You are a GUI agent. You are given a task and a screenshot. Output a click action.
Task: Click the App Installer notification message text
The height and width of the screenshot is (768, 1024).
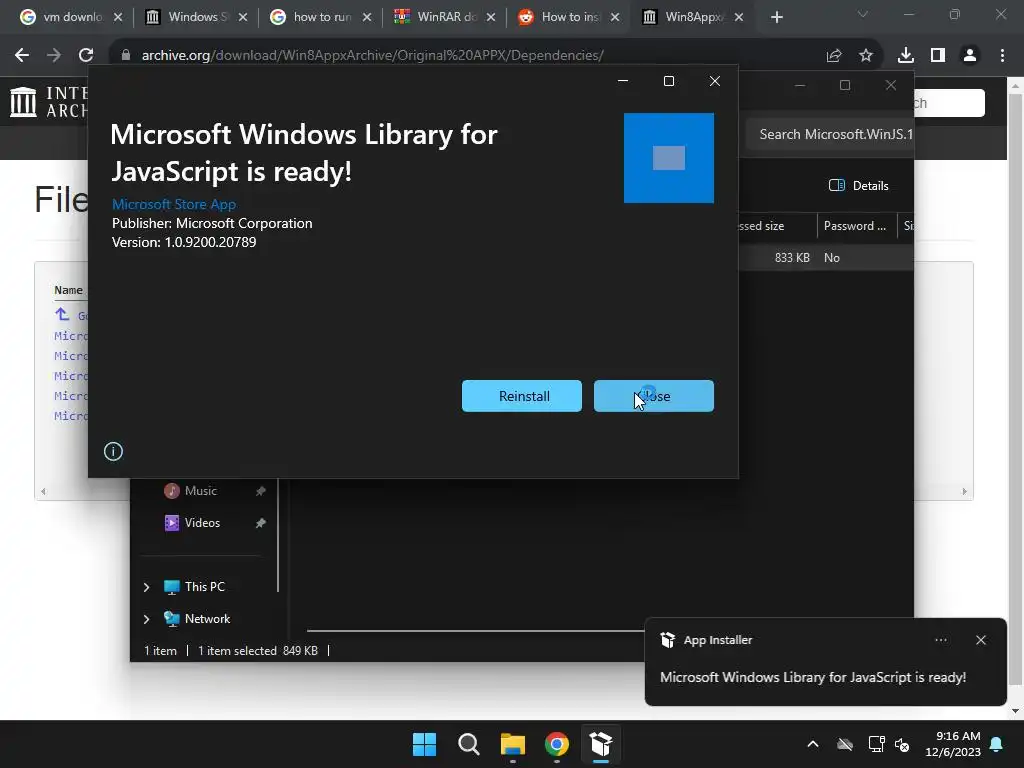tap(812, 677)
